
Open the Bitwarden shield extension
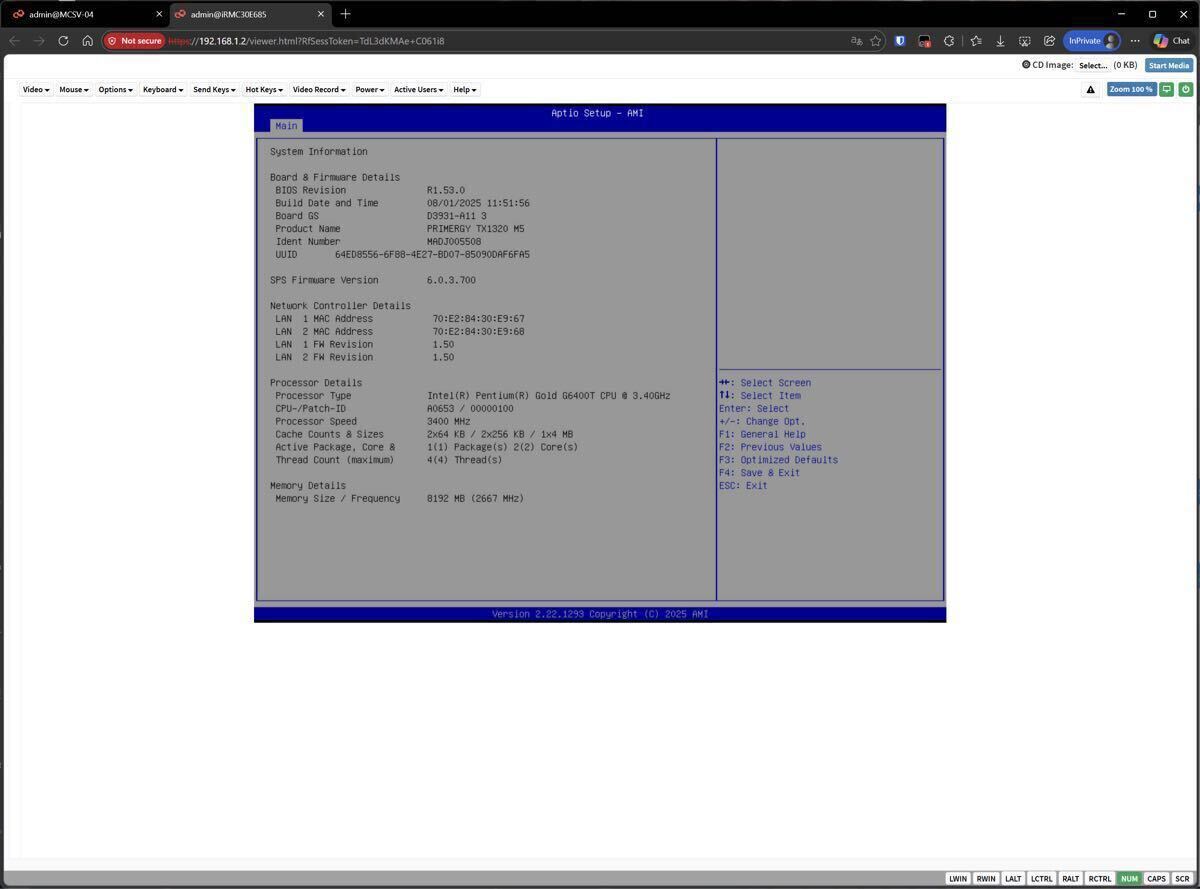tap(900, 41)
